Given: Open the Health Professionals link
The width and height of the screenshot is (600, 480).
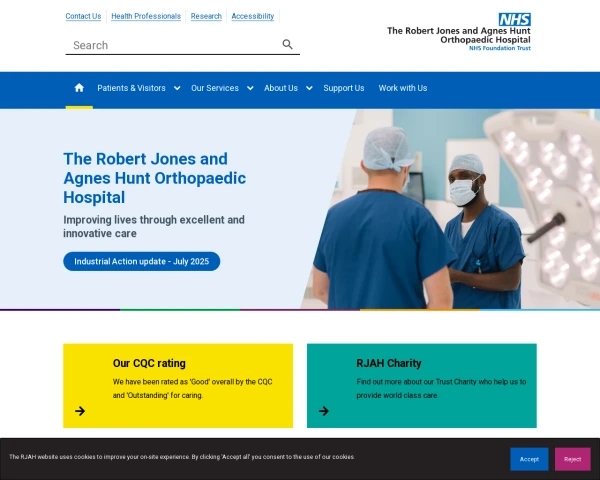Looking at the screenshot, I should (x=146, y=16).
